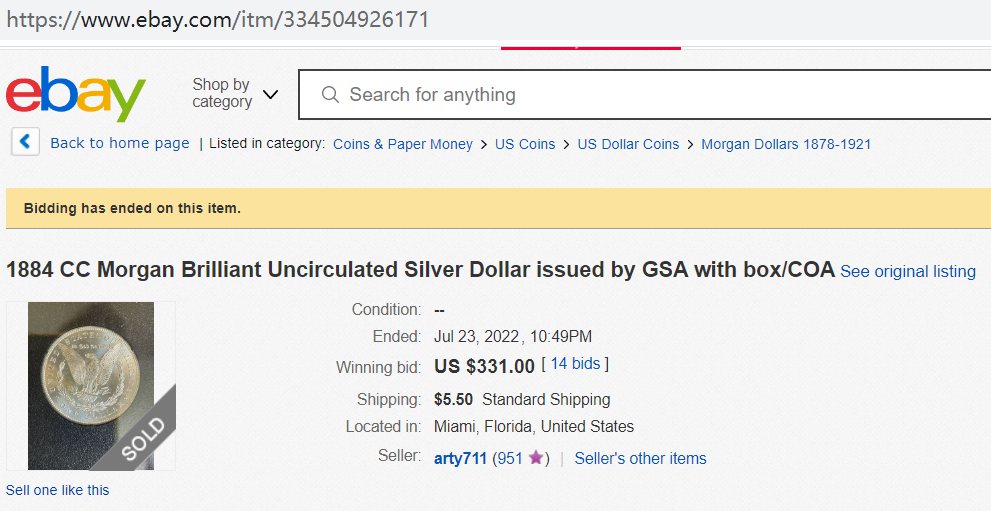991x511 pixels.
Task: Go to the US Coins breadcrumb
Action: (525, 144)
